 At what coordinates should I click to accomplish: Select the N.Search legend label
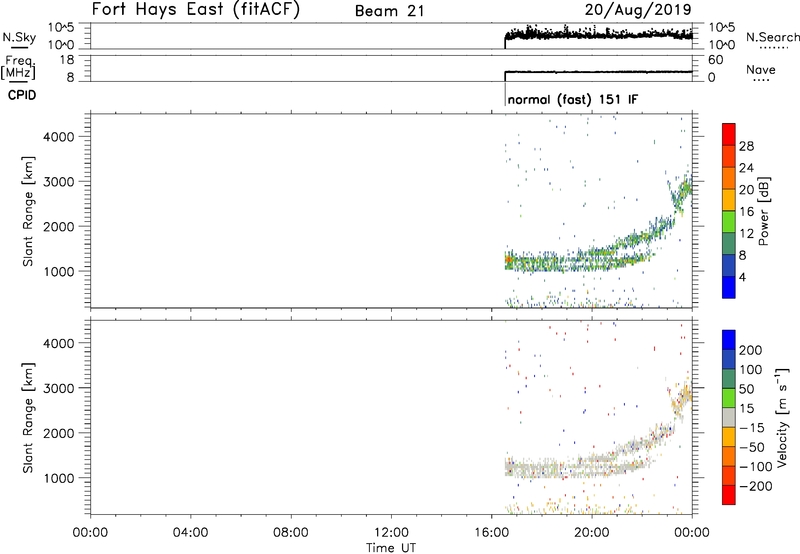tap(772, 37)
